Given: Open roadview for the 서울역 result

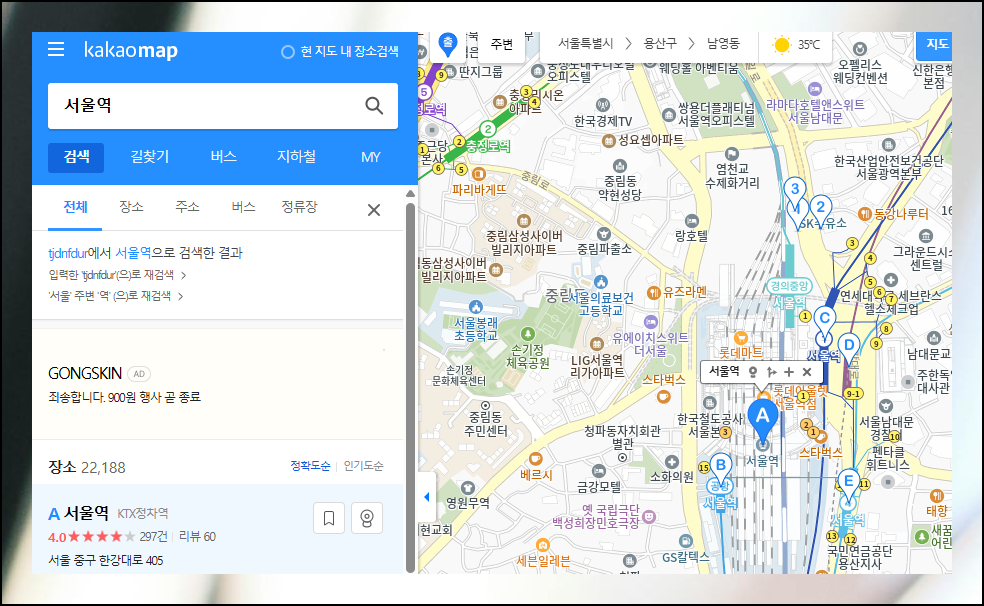Looking at the screenshot, I should tap(367, 518).
